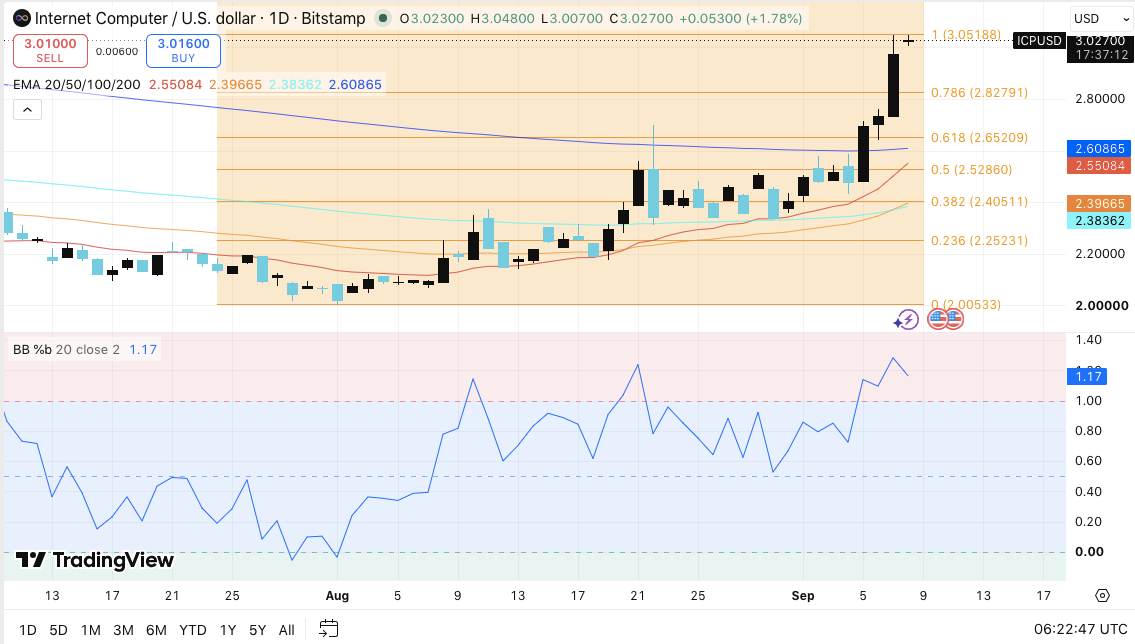The width and height of the screenshot is (1135, 644).
Task: Select the 3M time range
Action: (x=123, y=630)
